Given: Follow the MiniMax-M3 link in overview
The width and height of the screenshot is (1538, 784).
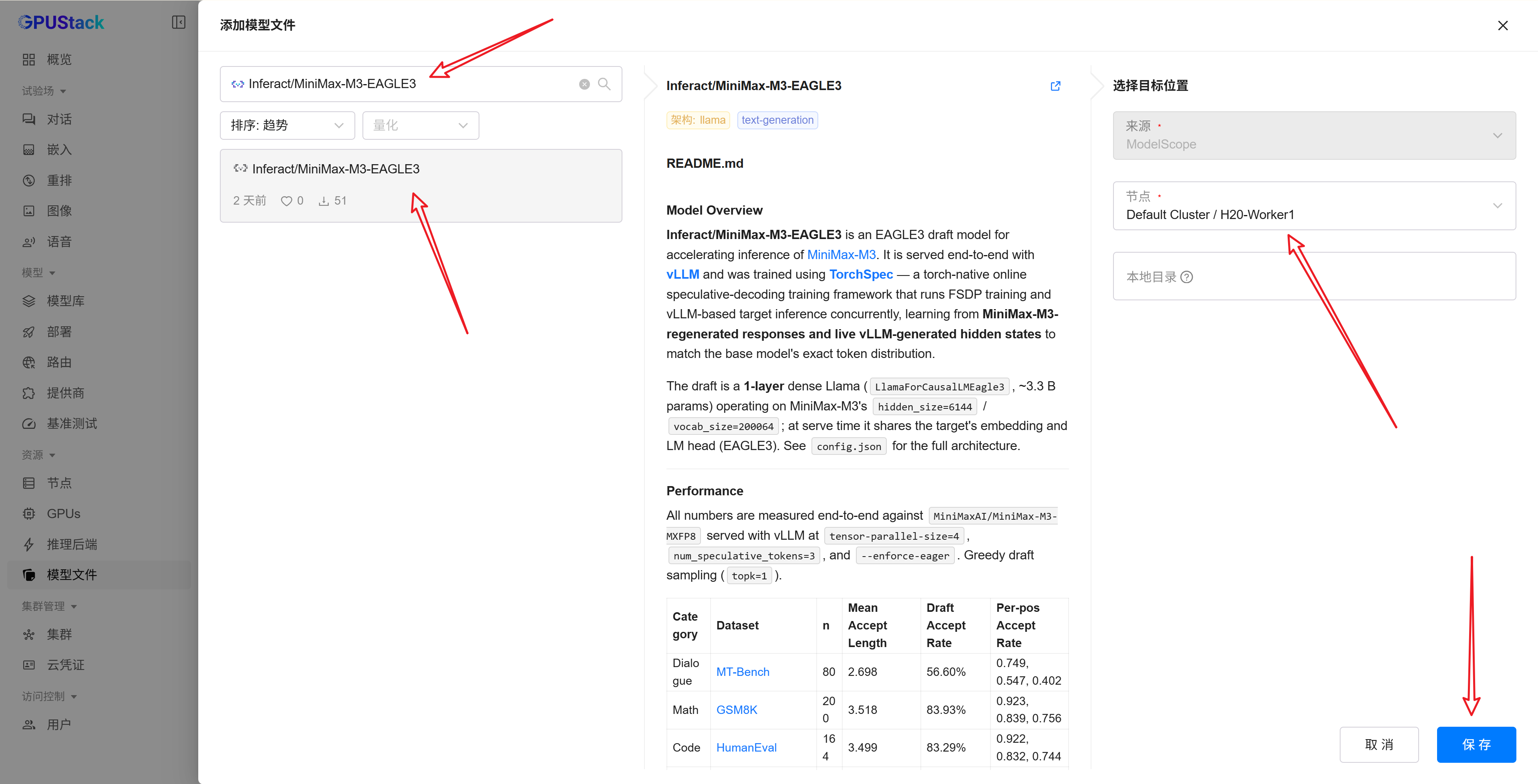Looking at the screenshot, I should tap(841, 255).
